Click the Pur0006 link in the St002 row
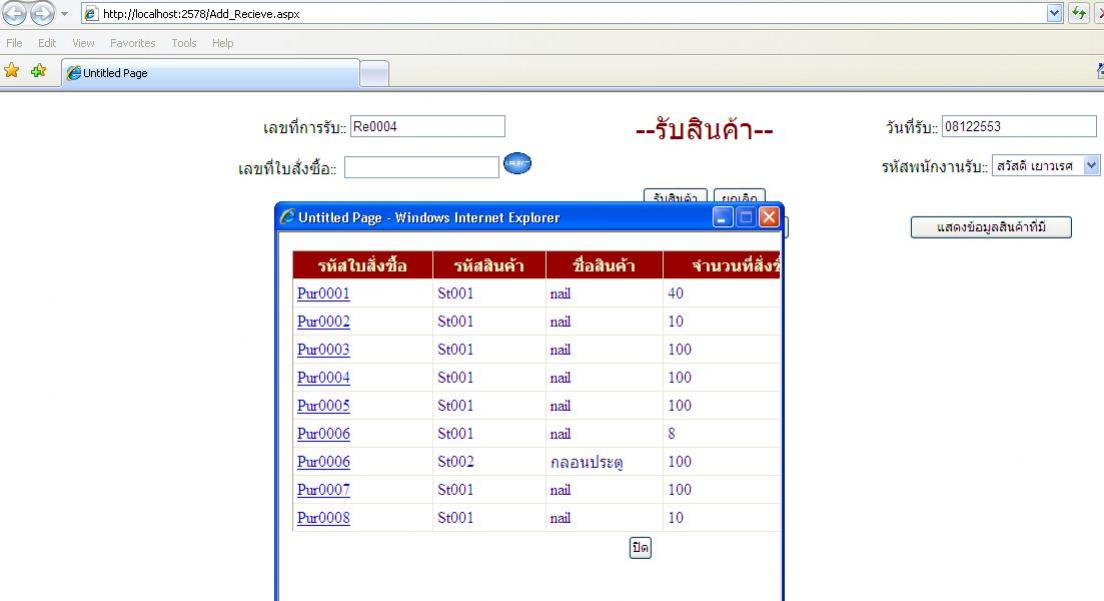This screenshot has width=1104, height=601. pos(323,462)
